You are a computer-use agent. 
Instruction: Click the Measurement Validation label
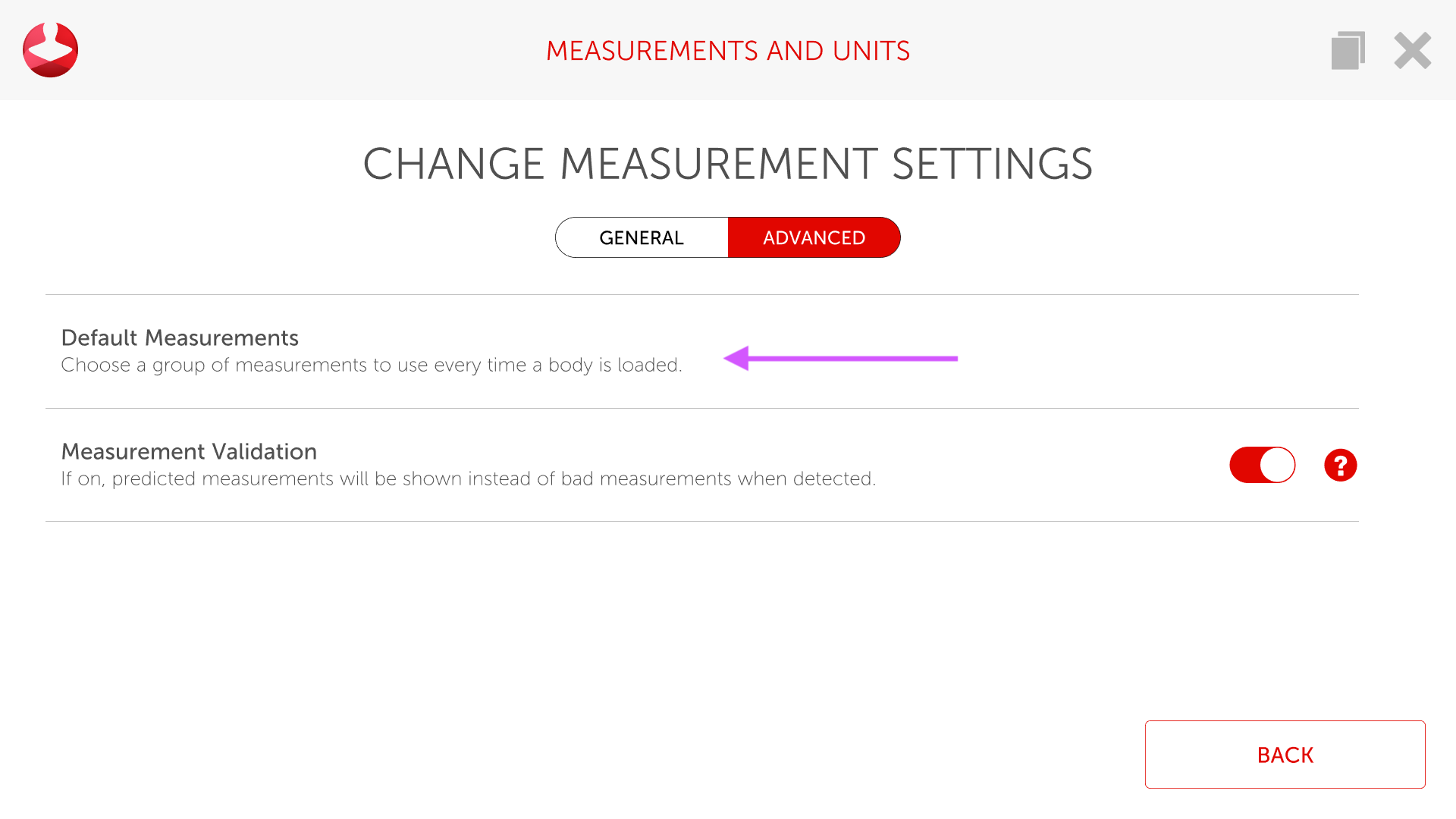pos(189,451)
